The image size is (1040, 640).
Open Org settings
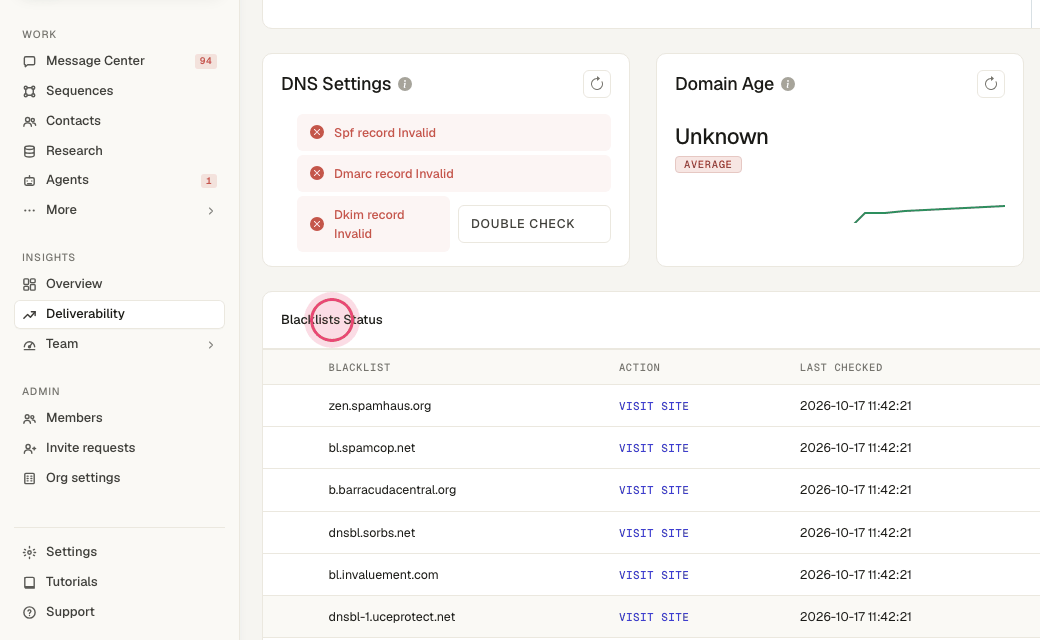click(x=119, y=478)
